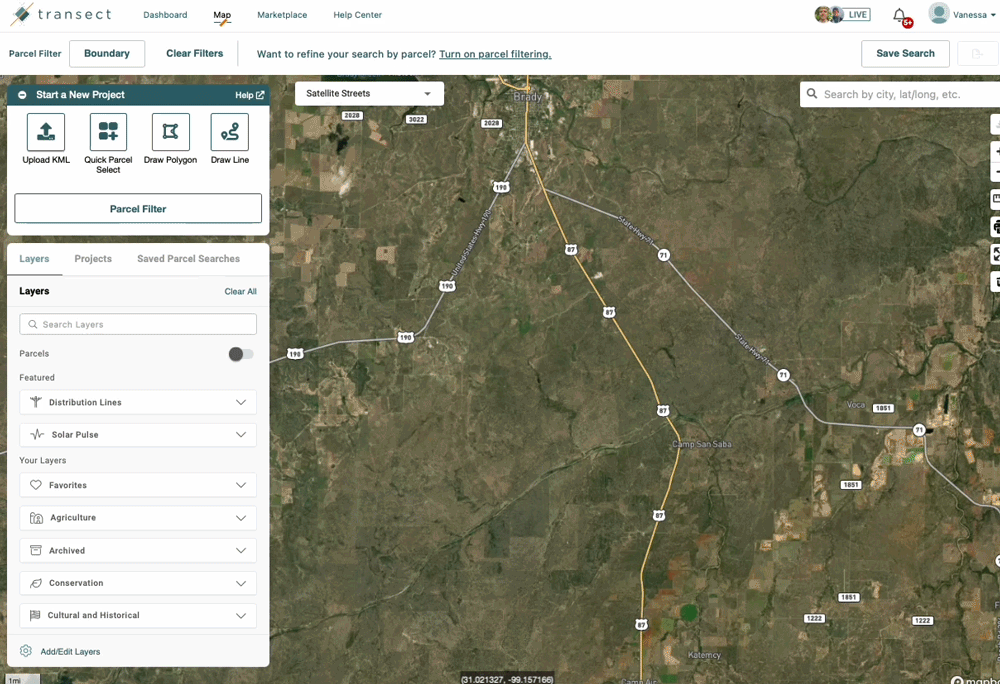Toggle the Parcels layer switch

pyautogui.click(x=241, y=354)
